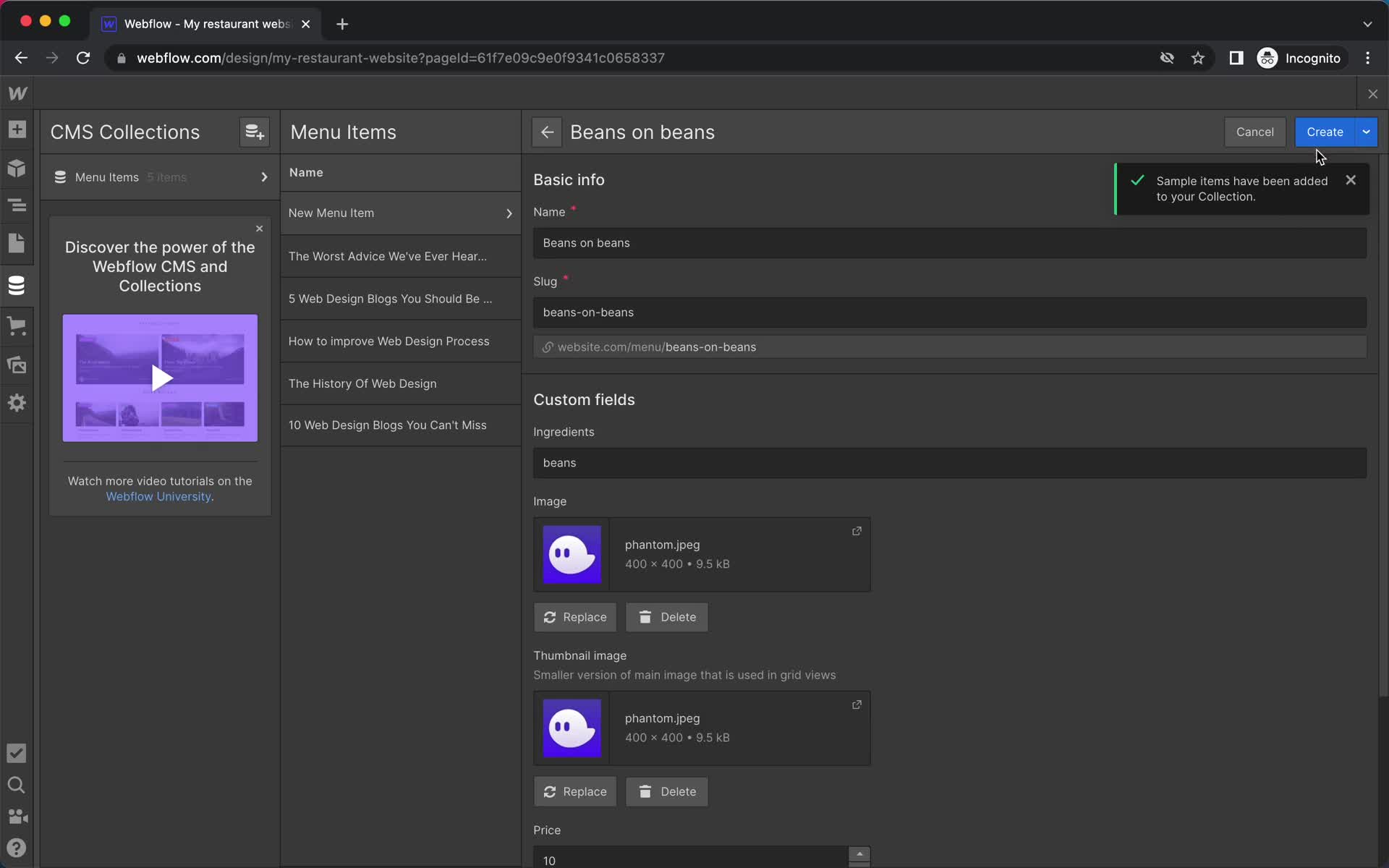Open the Assets images panel
This screenshot has width=1389, height=868.
17,364
